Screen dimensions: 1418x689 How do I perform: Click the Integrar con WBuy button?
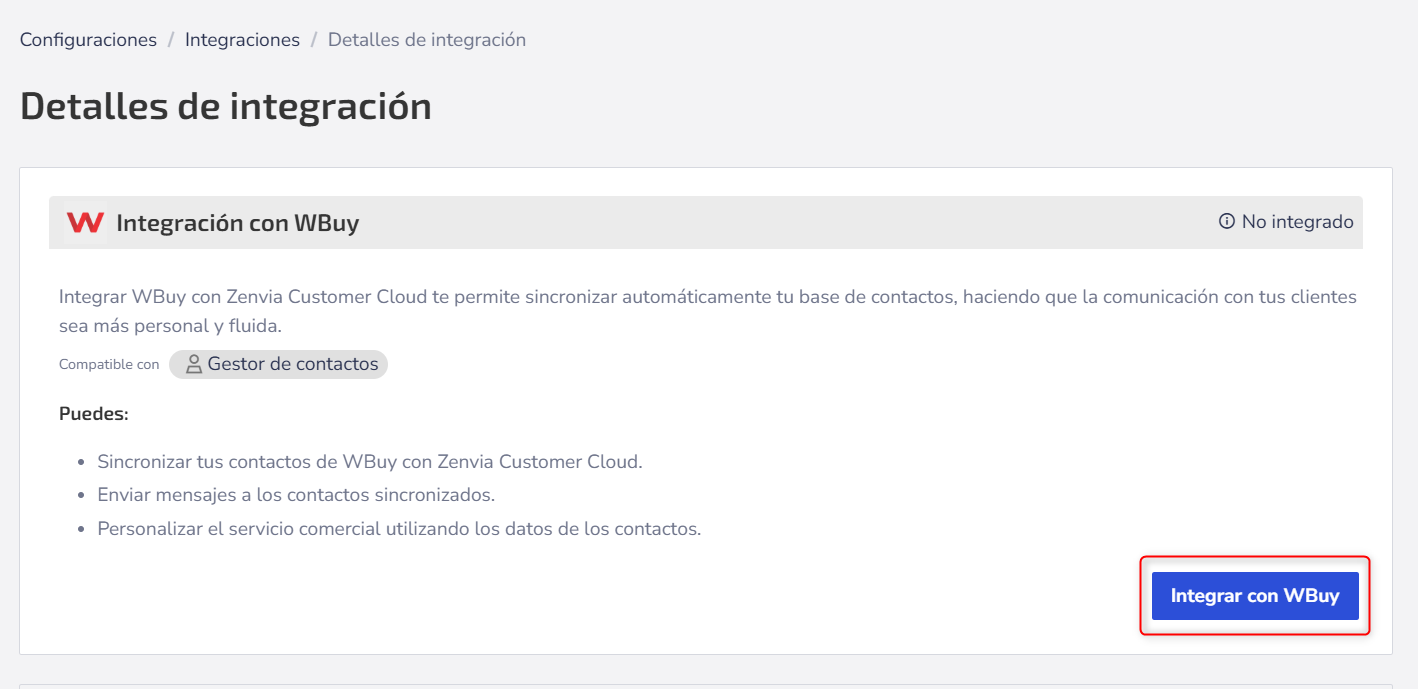coord(1255,596)
